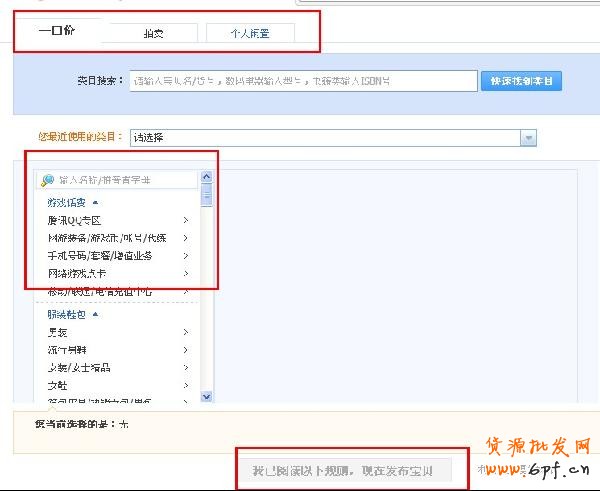Viewport: 600px width, 491px height.
Task: Open the recently used category dropdown
Action: click(x=528, y=138)
